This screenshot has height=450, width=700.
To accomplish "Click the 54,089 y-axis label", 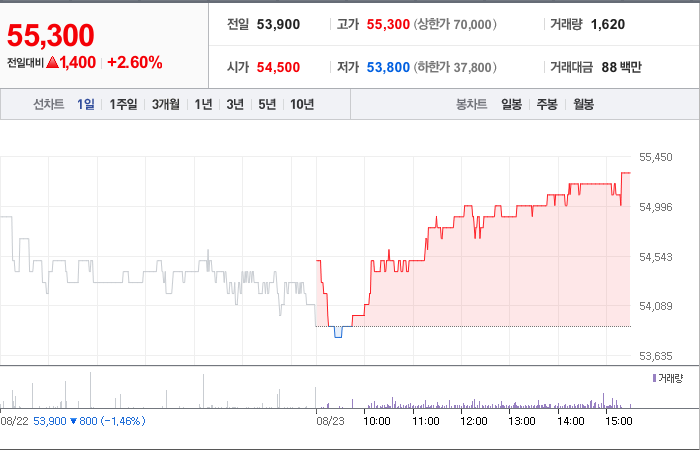I will click(x=655, y=306).
